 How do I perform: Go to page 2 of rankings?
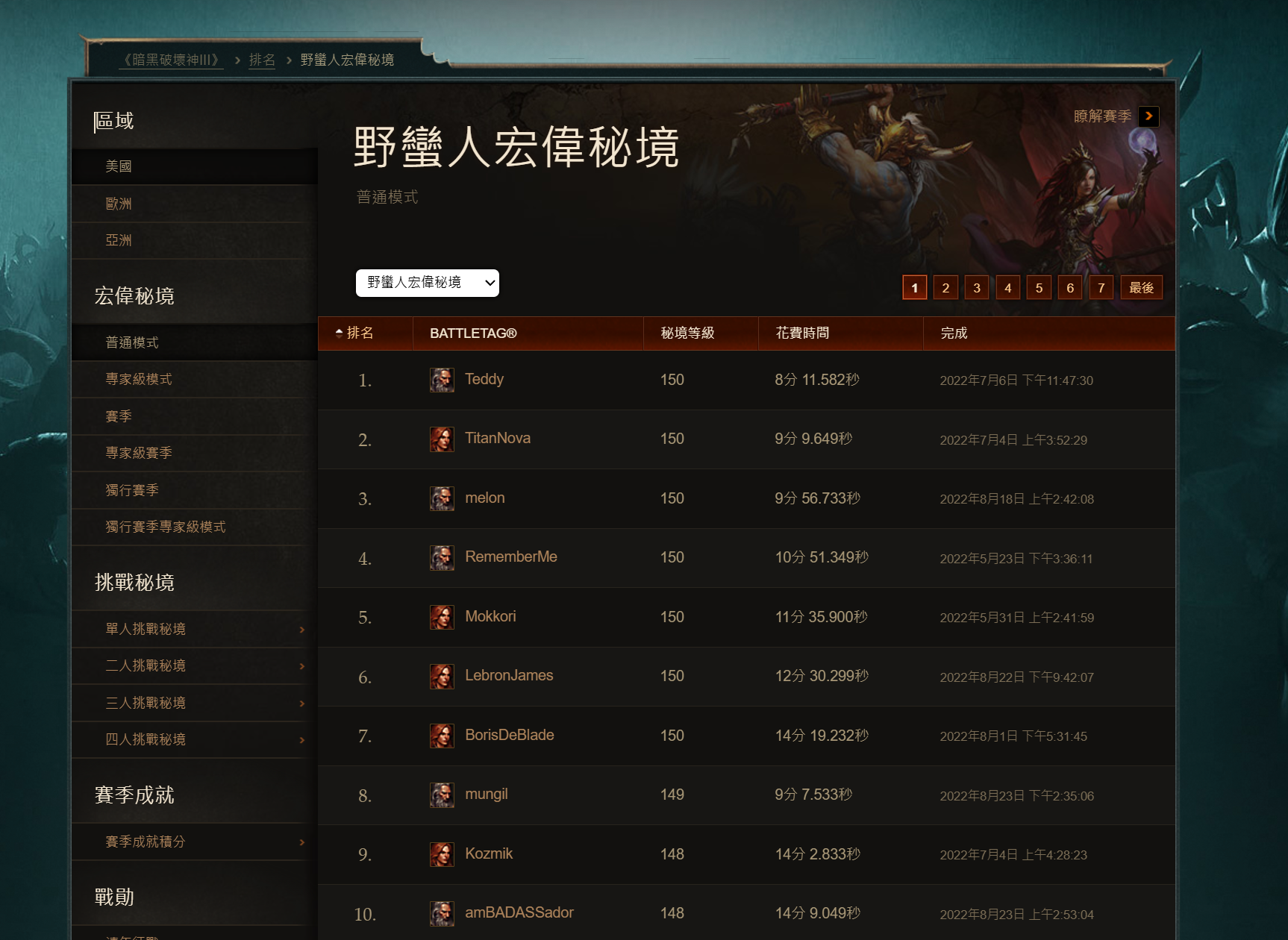pos(945,287)
